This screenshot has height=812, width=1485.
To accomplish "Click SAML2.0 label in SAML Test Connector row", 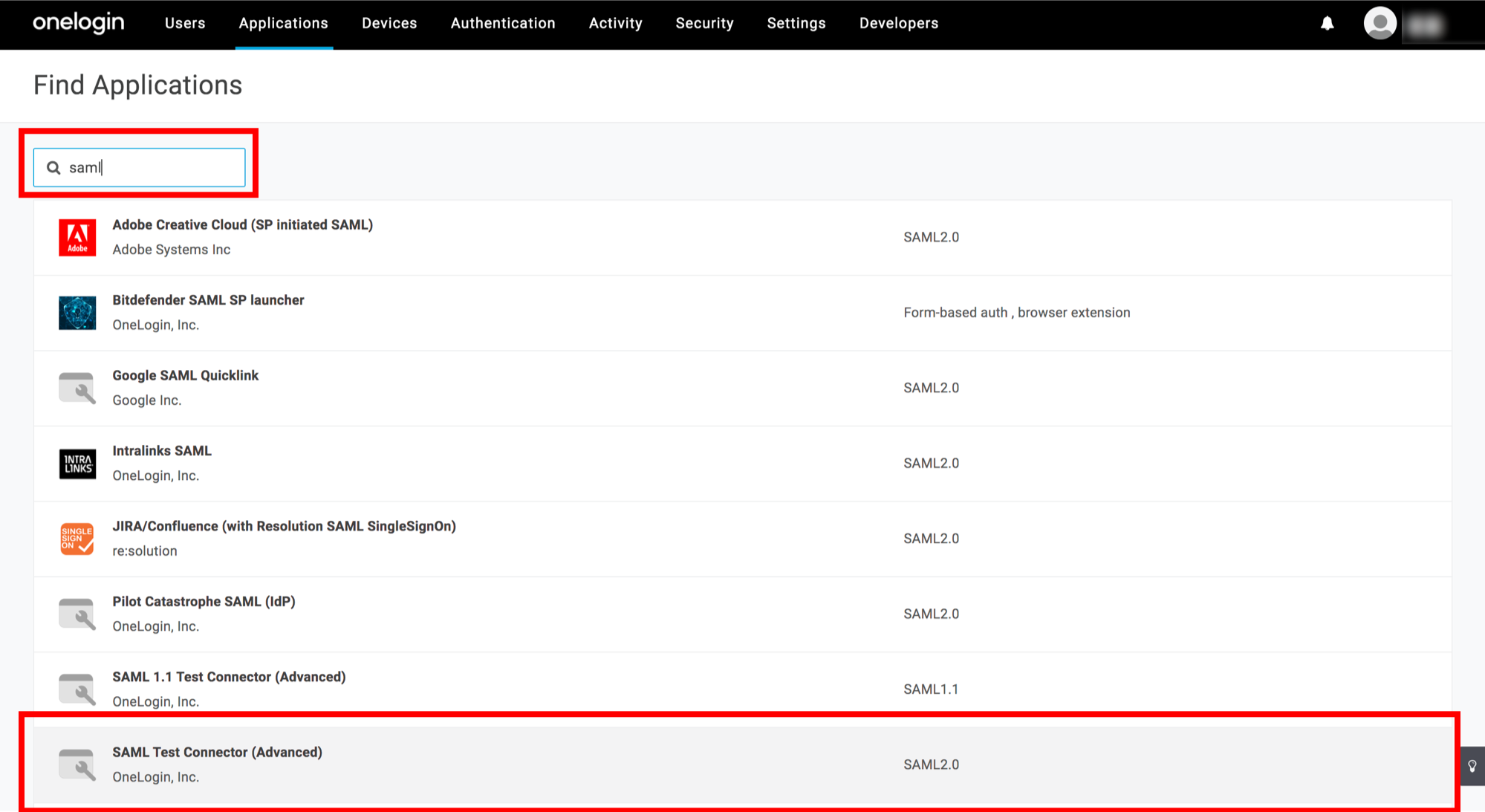I will coord(931,764).
